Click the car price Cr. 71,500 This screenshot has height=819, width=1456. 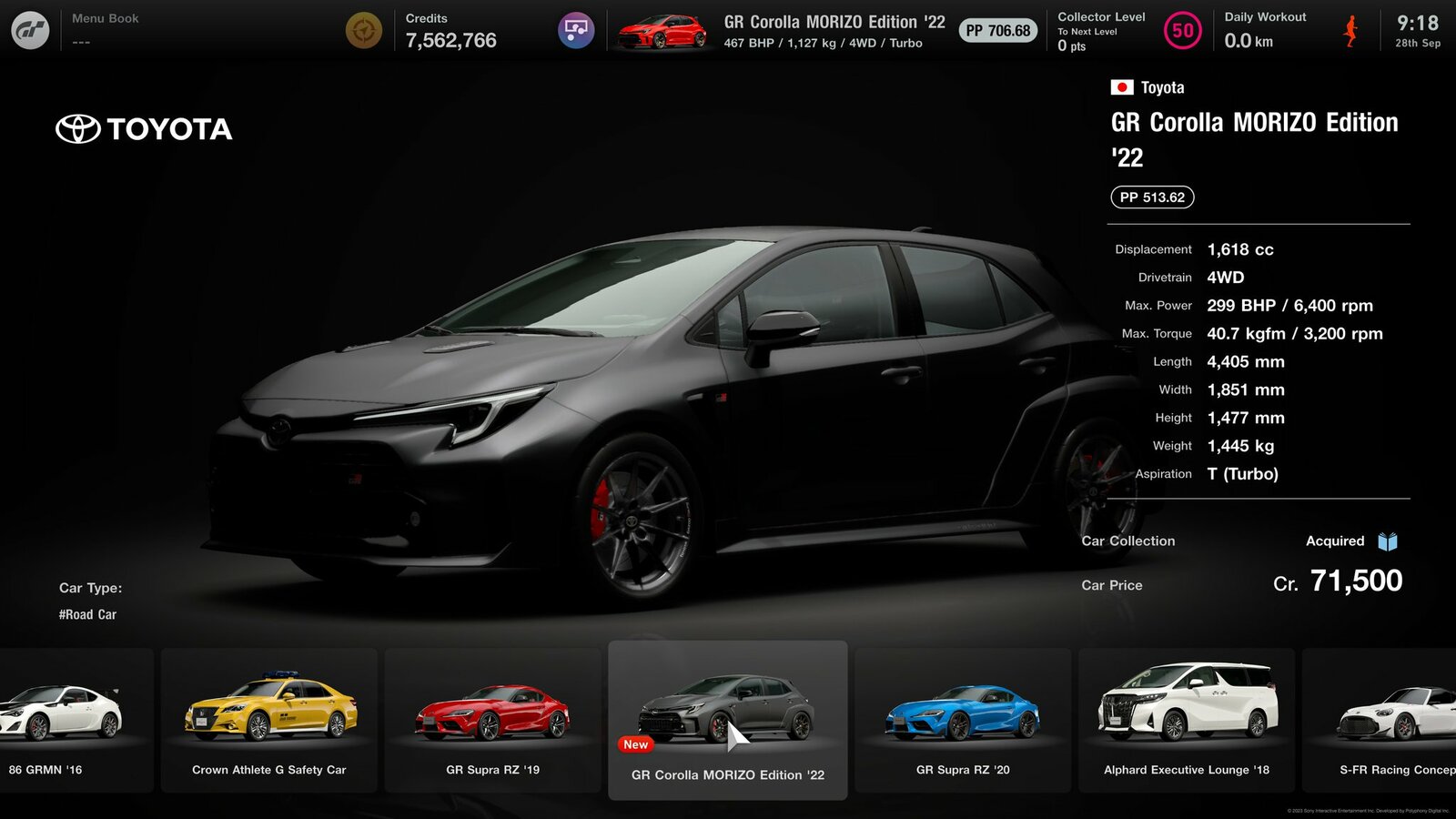(x=1338, y=581)
